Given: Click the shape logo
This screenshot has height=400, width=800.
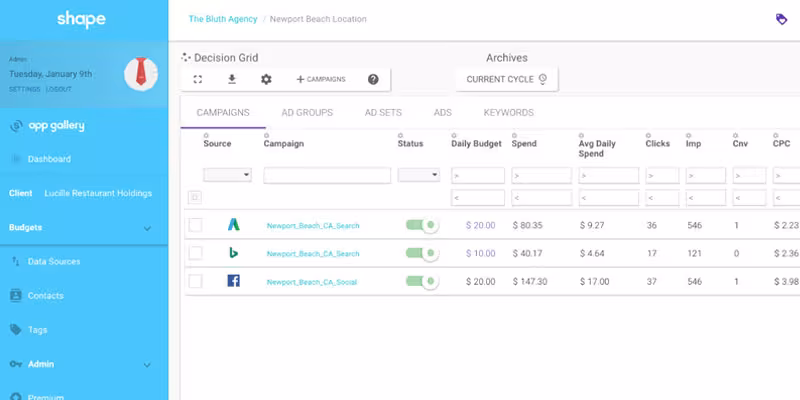Looking at the screenshot, I should 81,19.
